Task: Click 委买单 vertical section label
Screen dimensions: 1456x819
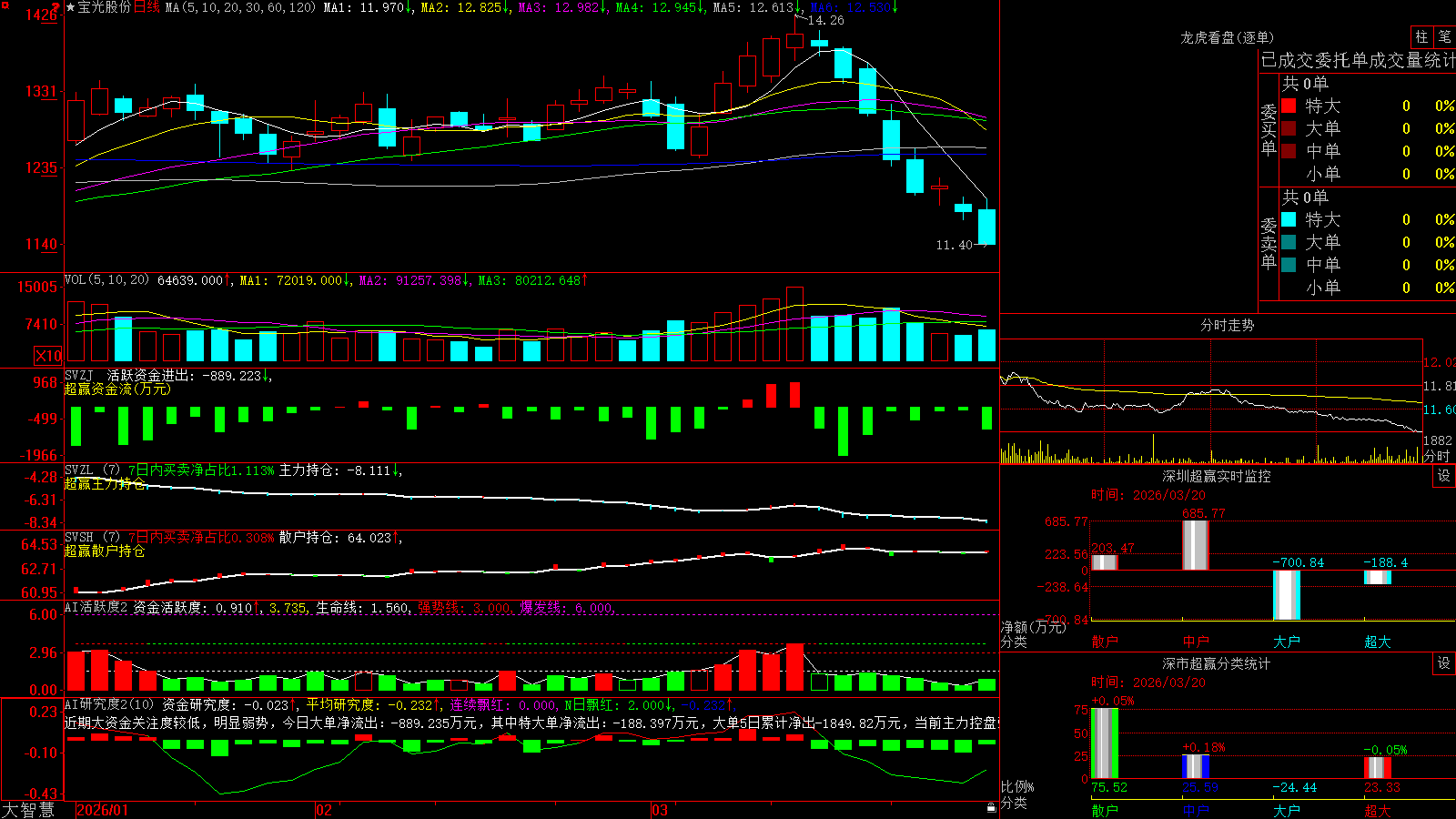Action: 1269,129
